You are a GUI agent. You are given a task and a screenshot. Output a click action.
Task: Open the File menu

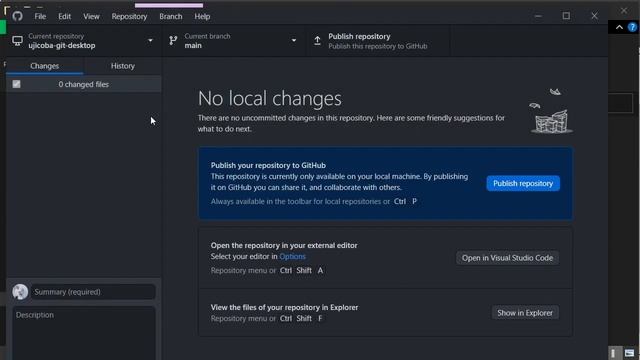40,16
